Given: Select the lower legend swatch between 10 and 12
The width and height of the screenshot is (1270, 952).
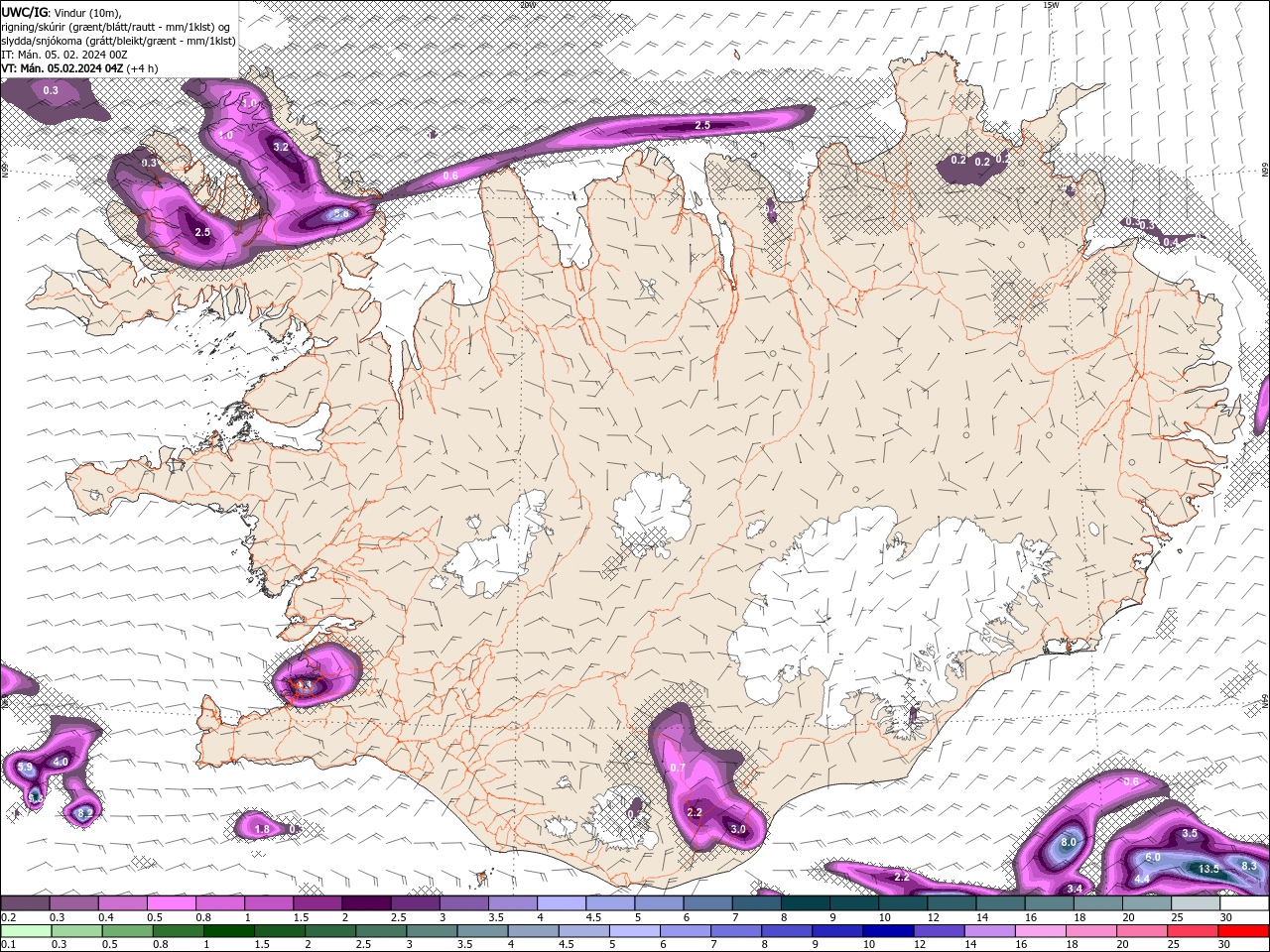Looking at the screenshot, I should [888, 930].
